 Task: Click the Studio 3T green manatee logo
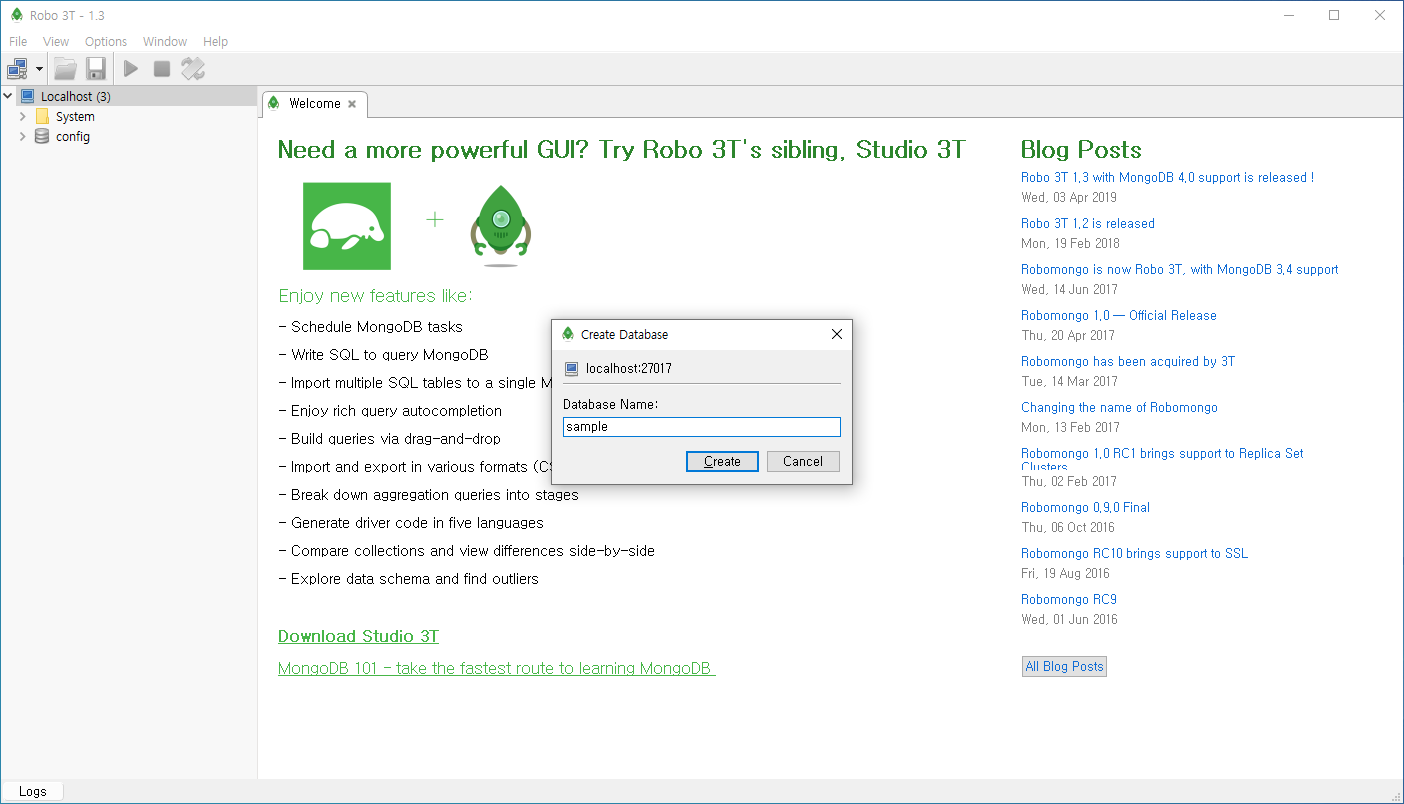click(347, 226)
